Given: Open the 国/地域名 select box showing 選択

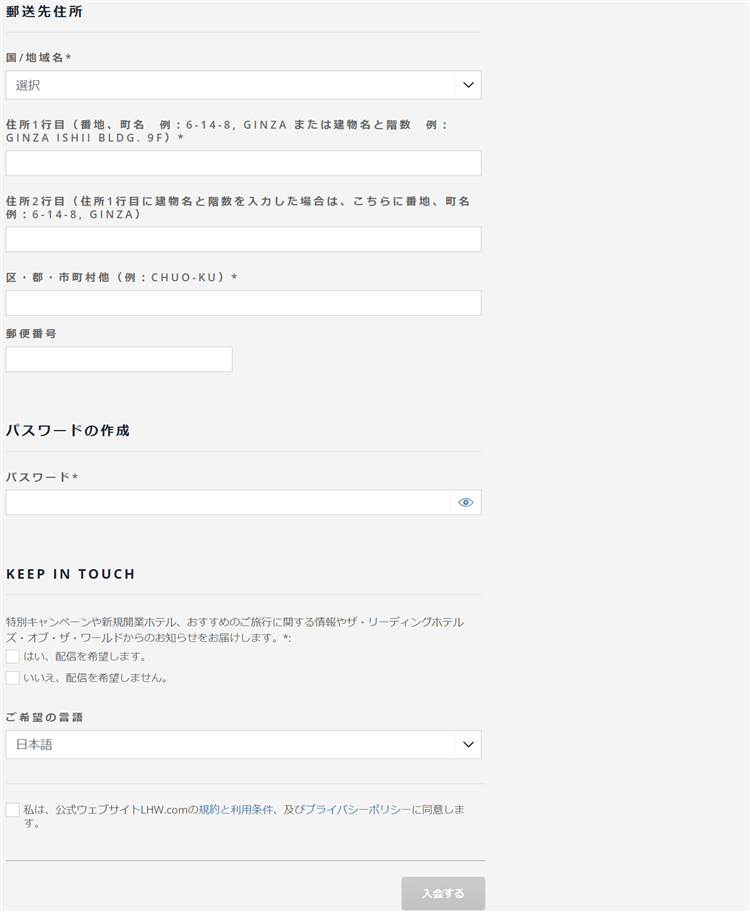Looking at the screenshot, I should 230,85.
